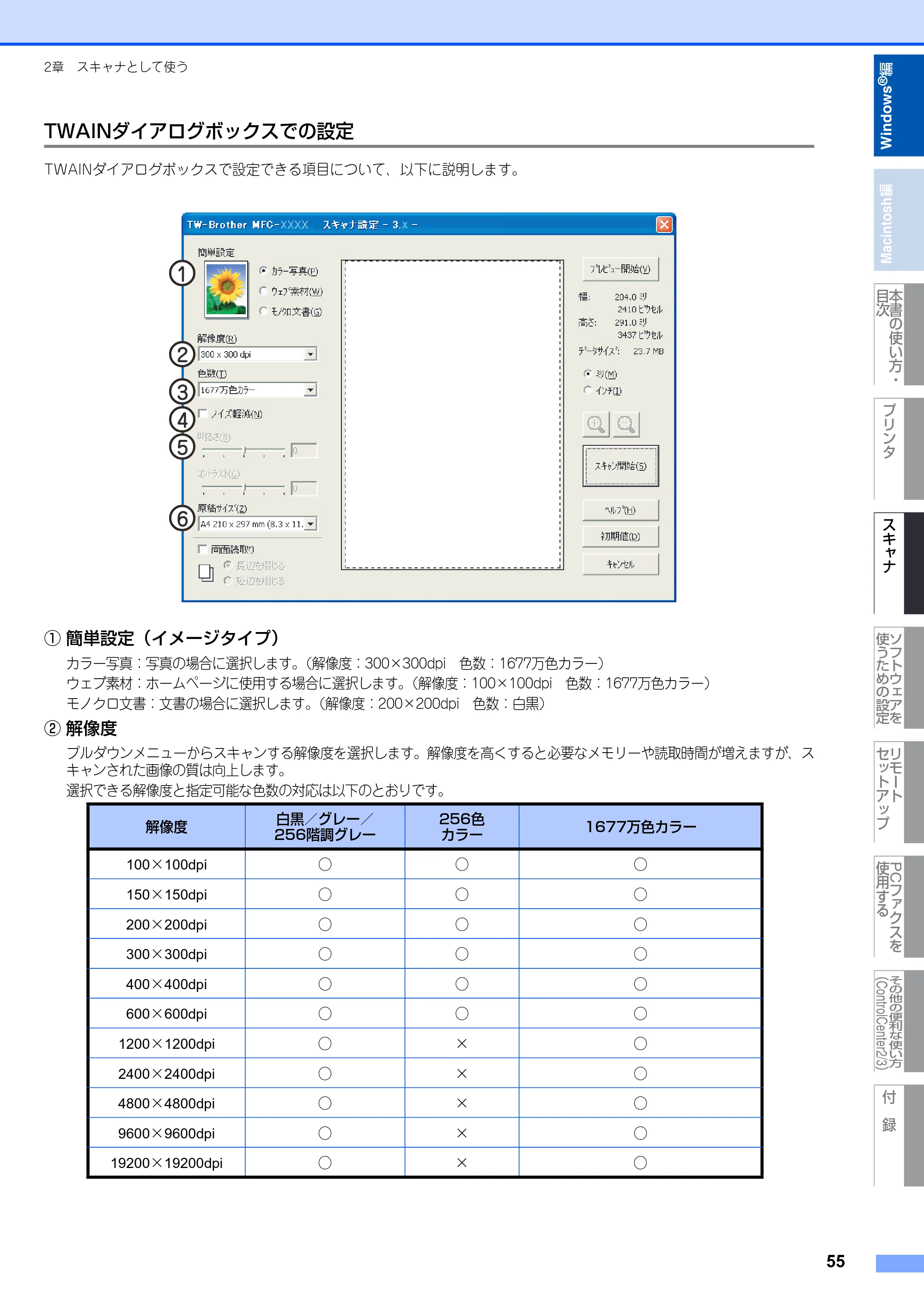This screenshot has width=924, height=1308.
Task: Open the PCファクスを使用する side tab
Action: click(x=899, y=906)
